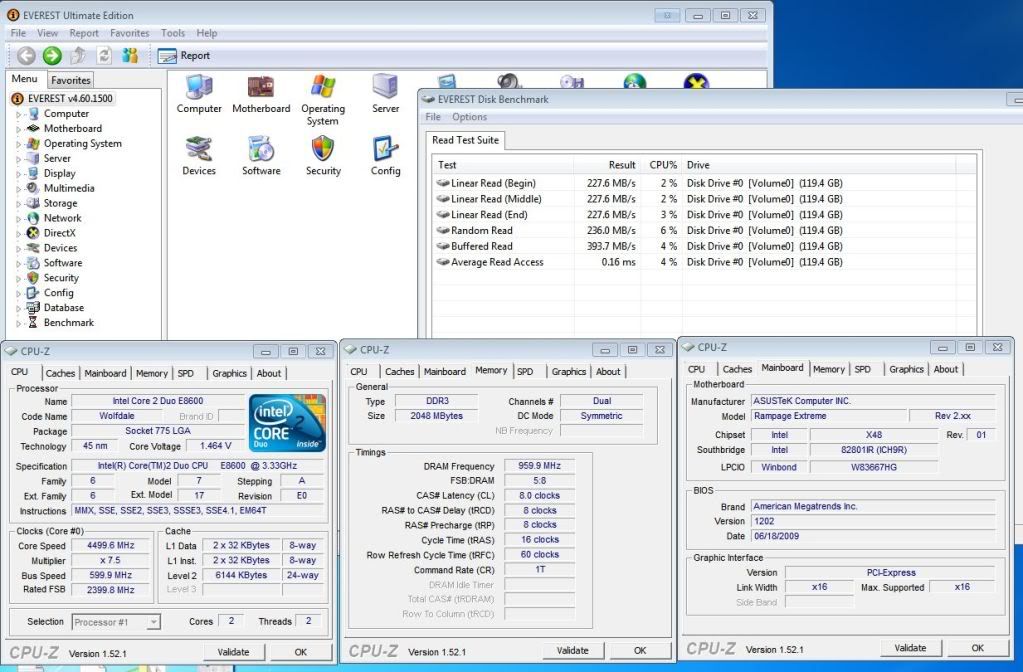Select the Average Read Access result row
The width and height of the screenshot is (1023, 672).
coord(705,262)
